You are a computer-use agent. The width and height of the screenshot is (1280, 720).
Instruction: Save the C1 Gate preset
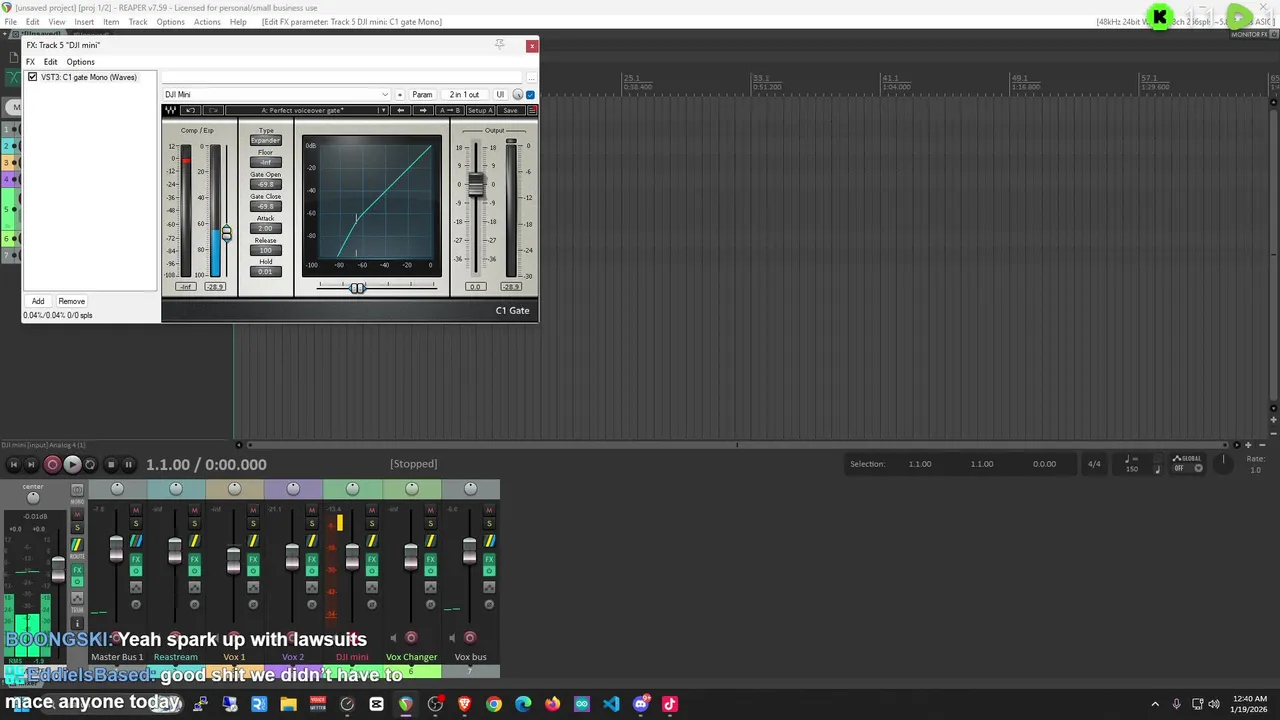[510, 110]
